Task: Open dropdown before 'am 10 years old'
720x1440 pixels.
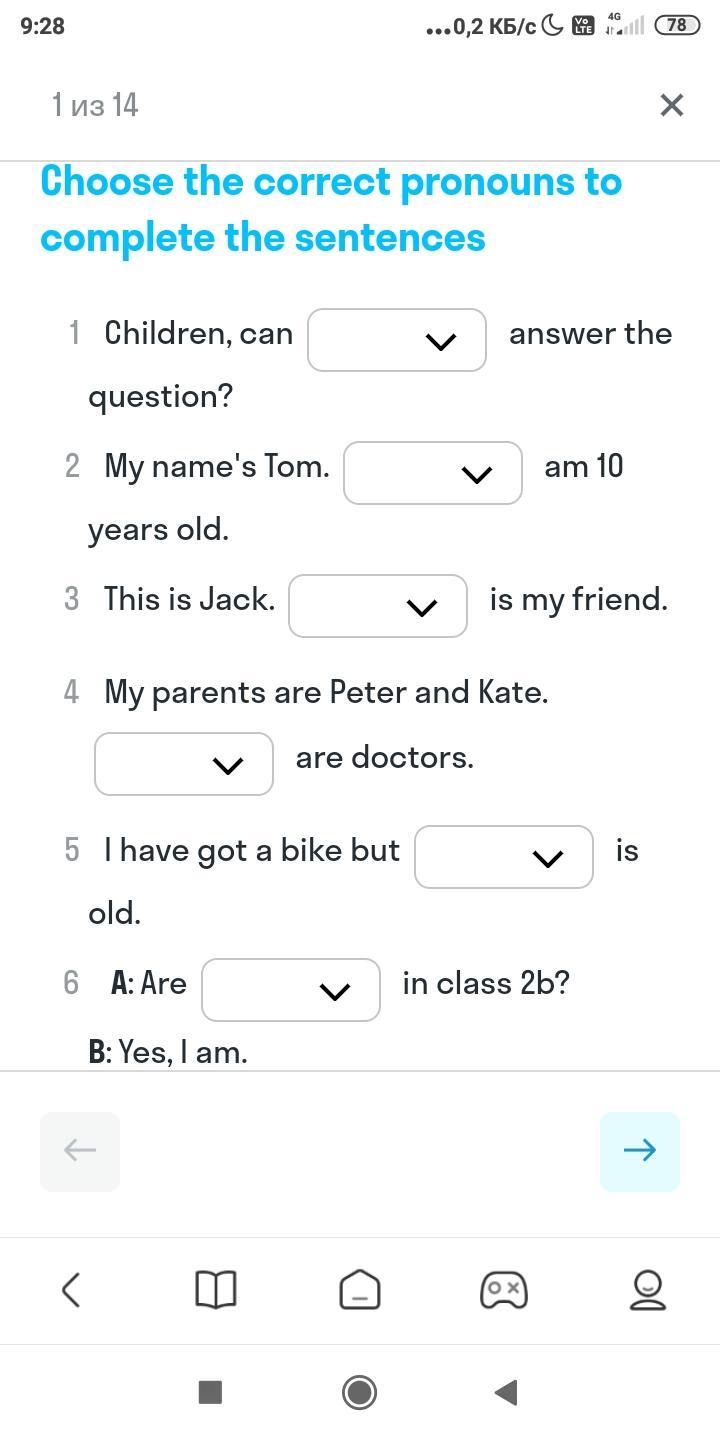Action: [433, 473]
